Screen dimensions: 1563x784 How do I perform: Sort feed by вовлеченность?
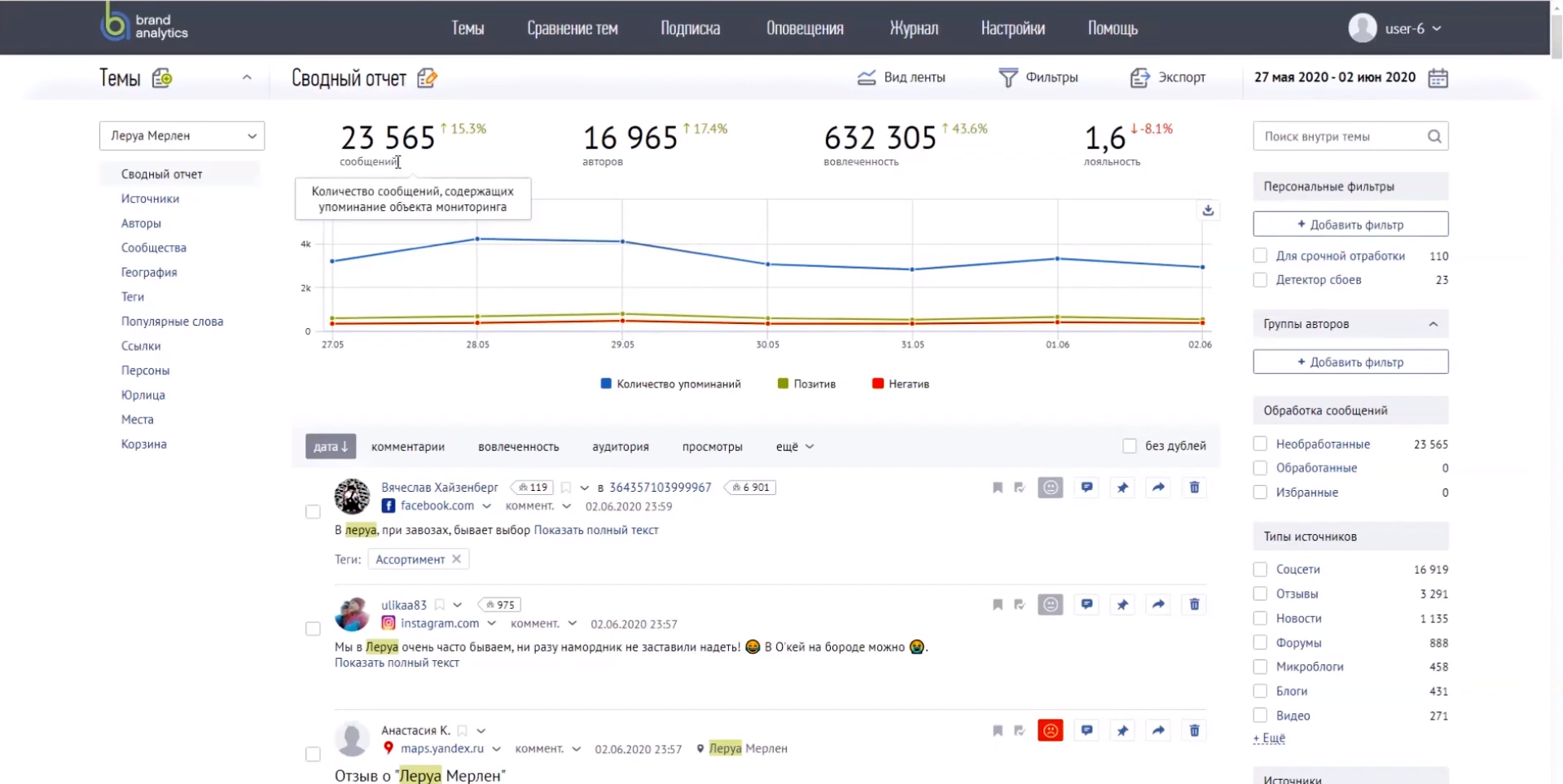coord(518,447)
